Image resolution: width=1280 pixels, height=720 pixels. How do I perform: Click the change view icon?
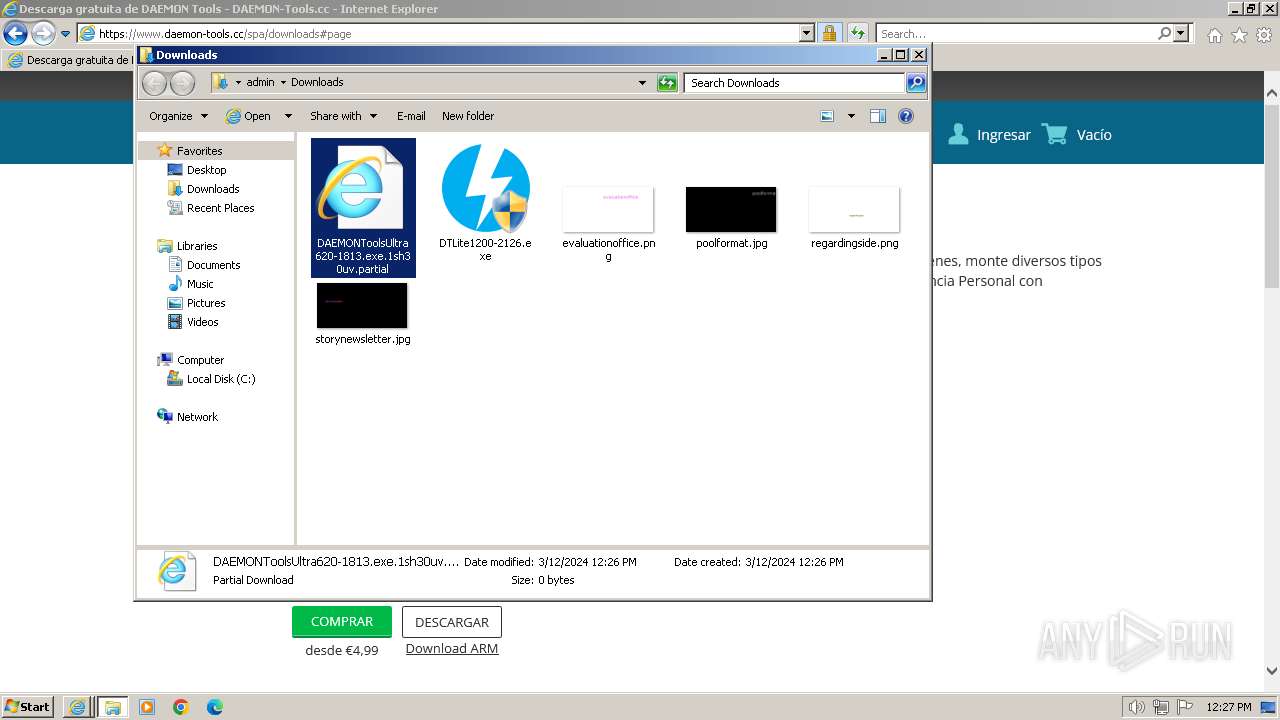[827, 116]
